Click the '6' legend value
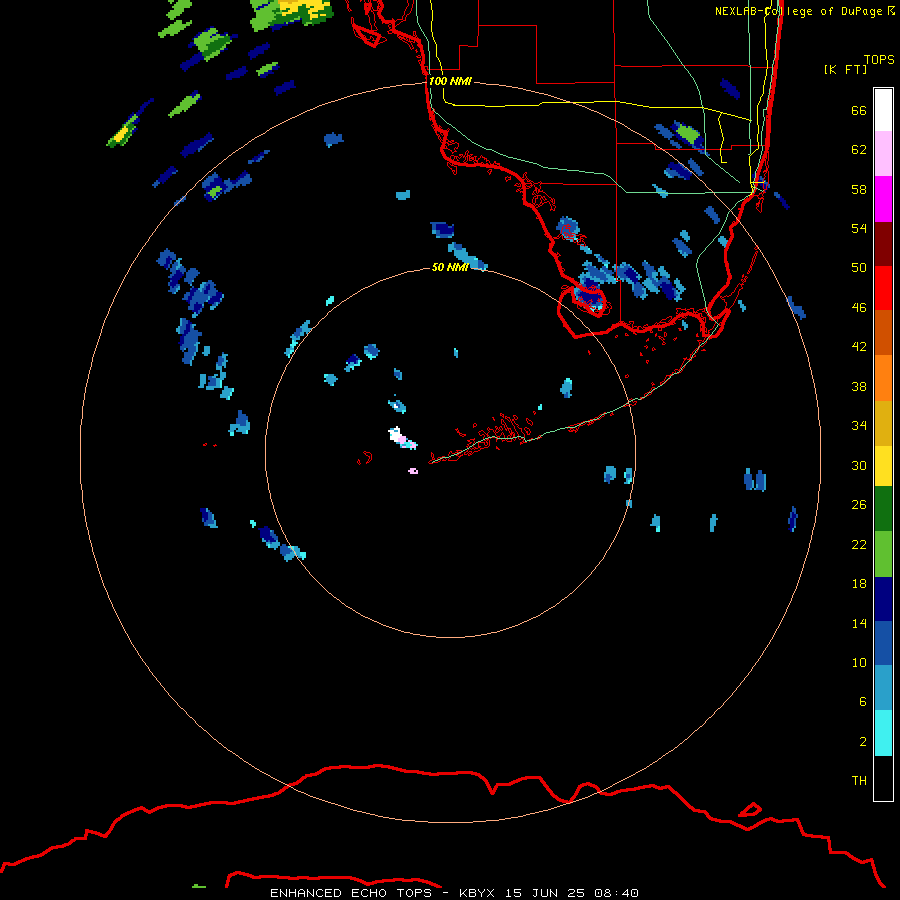The image size is (900, 900). click(x=863, y=702)
